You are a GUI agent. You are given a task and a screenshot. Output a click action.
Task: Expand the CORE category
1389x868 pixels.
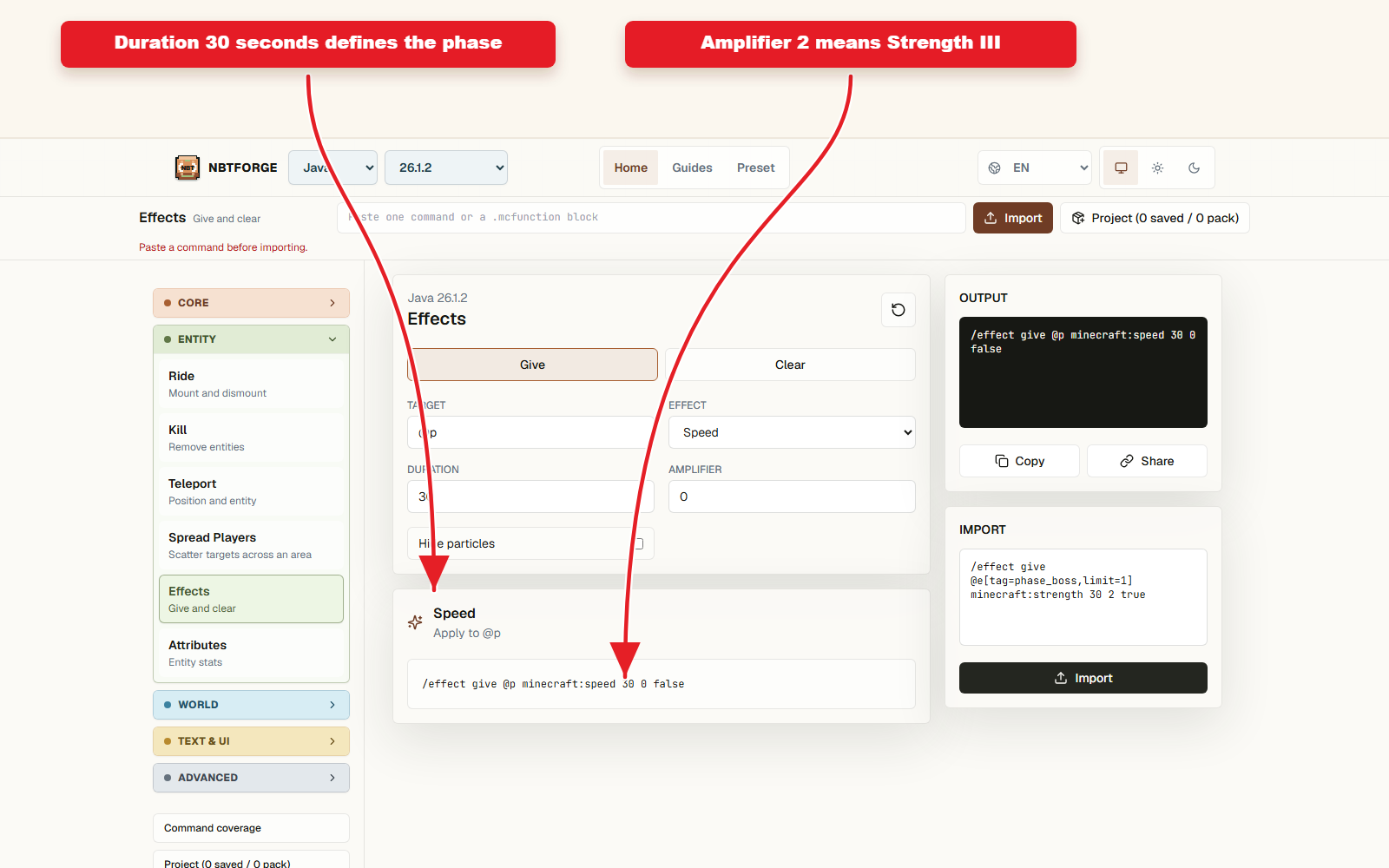pos(251,303)
